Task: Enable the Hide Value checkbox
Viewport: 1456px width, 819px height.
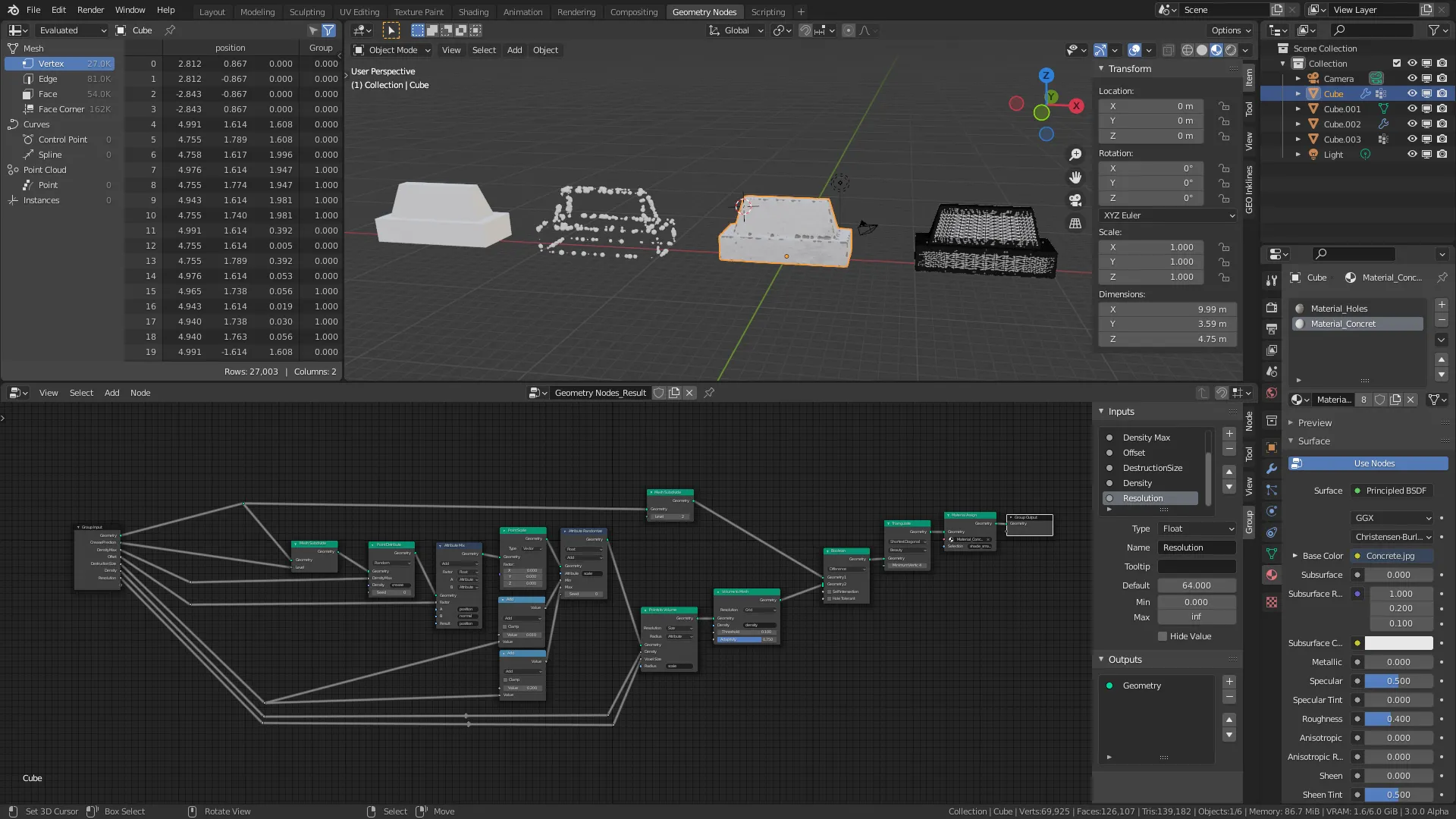Action: [x=1163, y=636]
